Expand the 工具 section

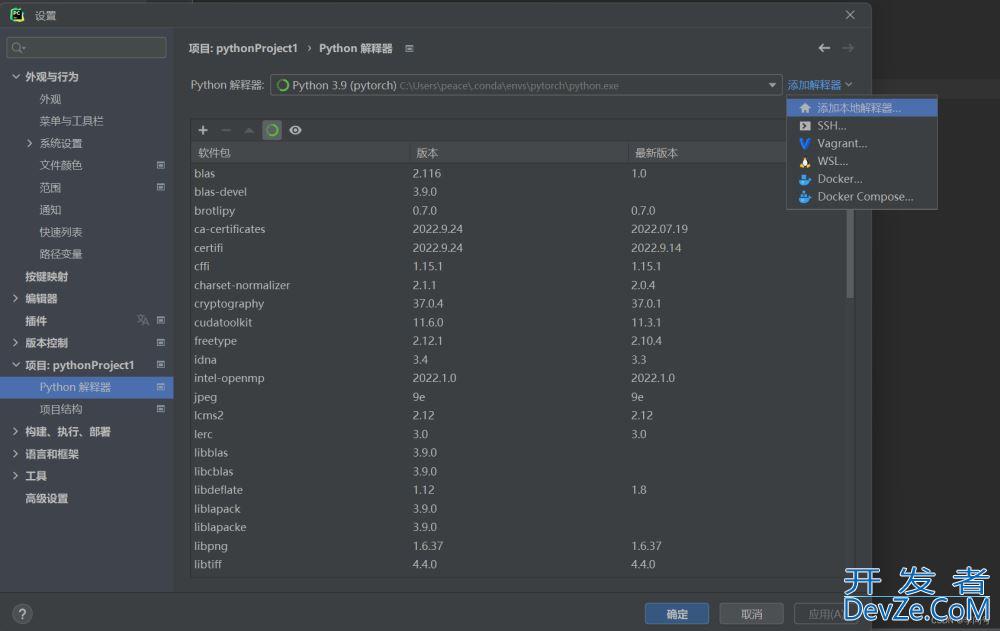(16, 476)
